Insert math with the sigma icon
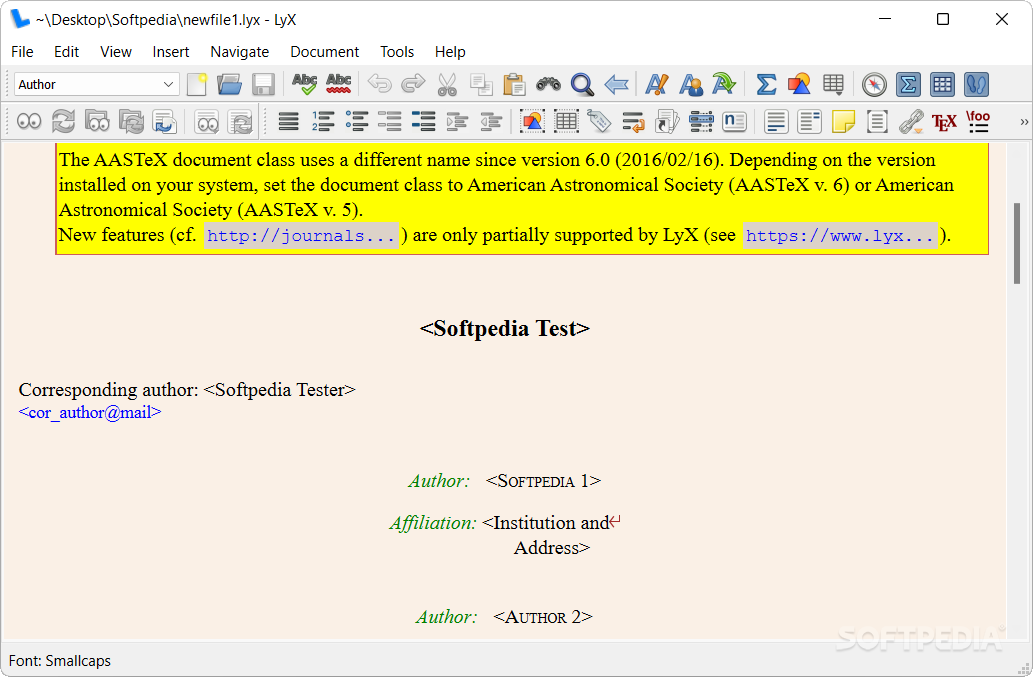 [x=766, y=84]
